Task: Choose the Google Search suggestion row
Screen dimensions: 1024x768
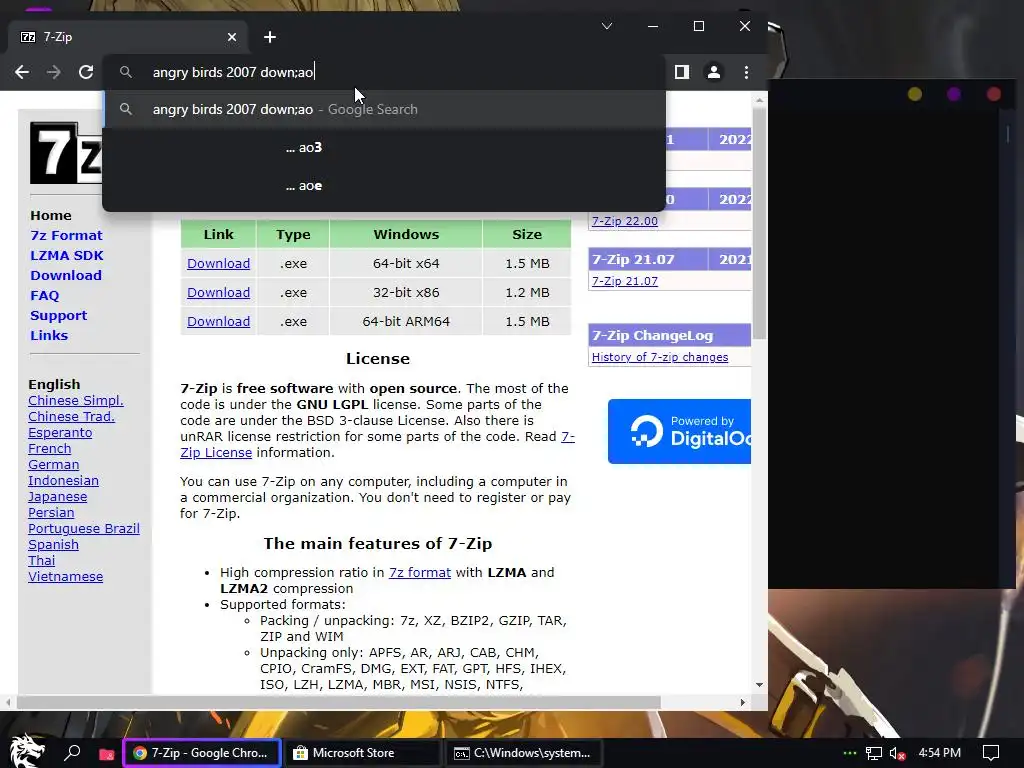Action: 384,109
